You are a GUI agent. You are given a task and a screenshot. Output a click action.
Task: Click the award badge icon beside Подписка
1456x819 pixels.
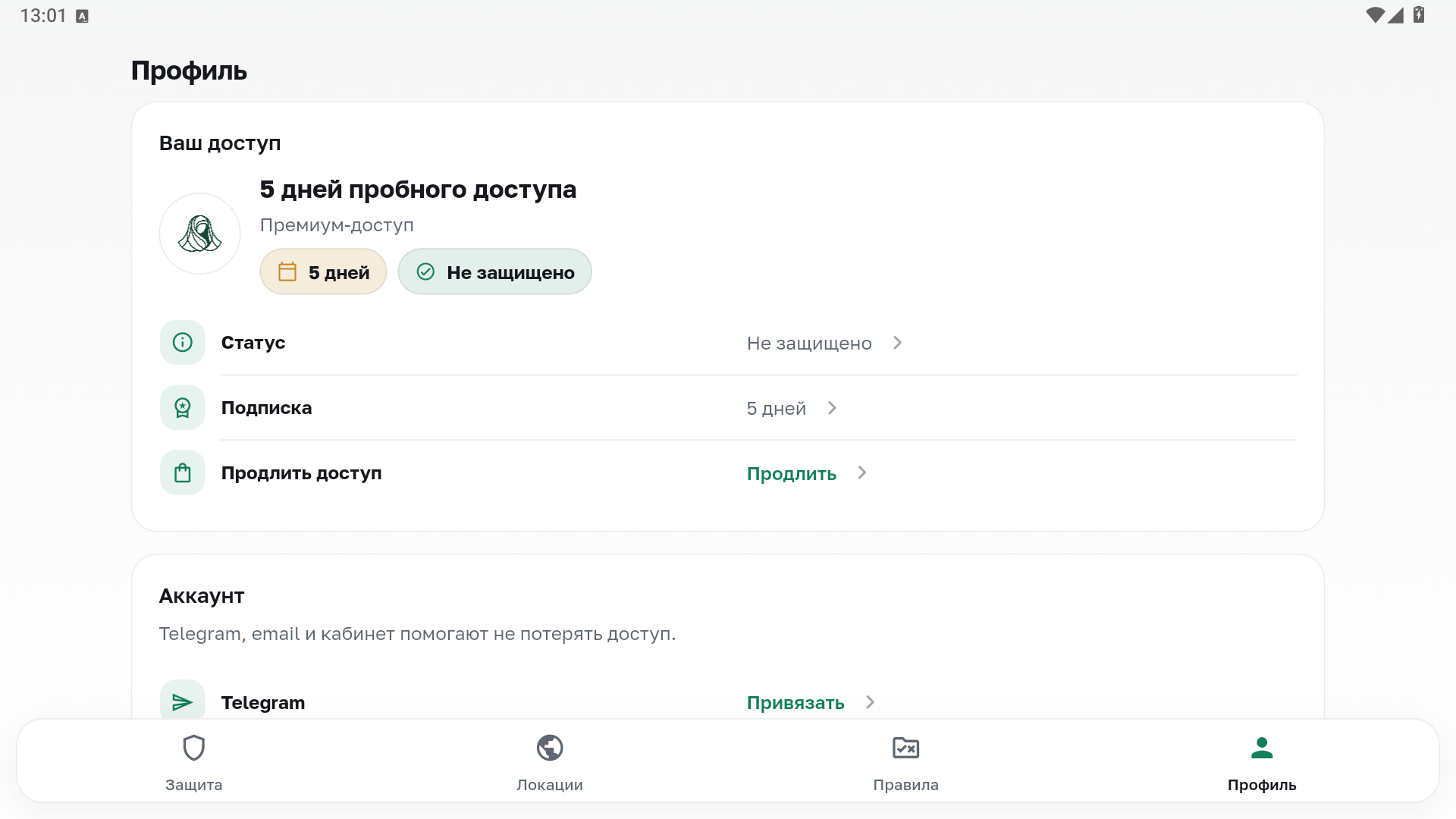point(183,408)
